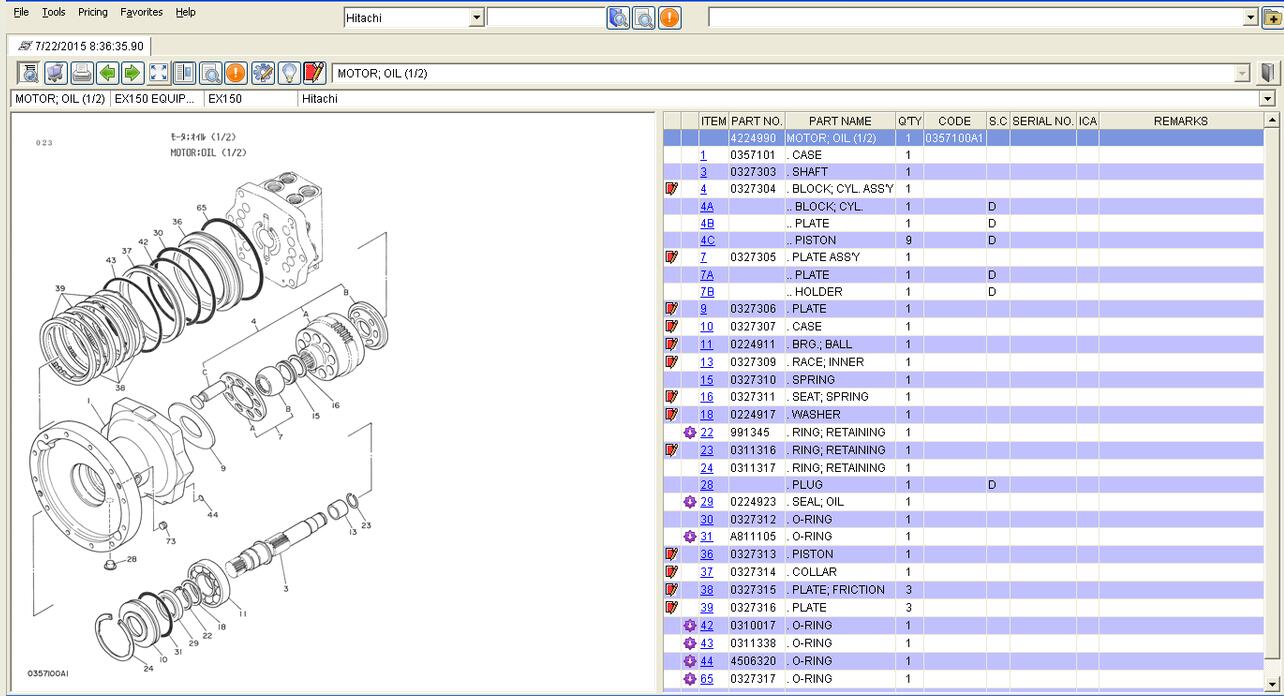1284x696 pixels.
Task: Click the purple gear icon on SEAL; OIL row
Action: point(690,502)
